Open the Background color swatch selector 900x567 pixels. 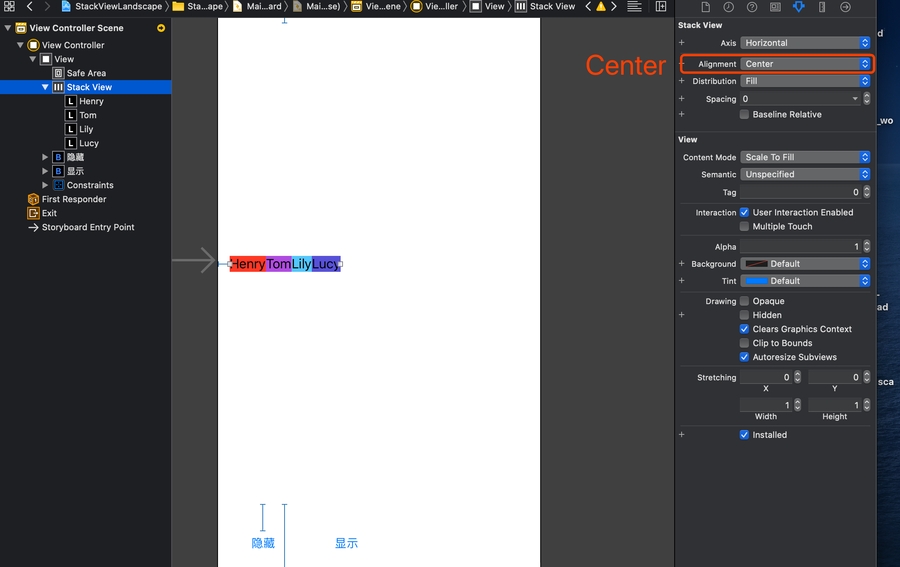click(x=806, y=264)
